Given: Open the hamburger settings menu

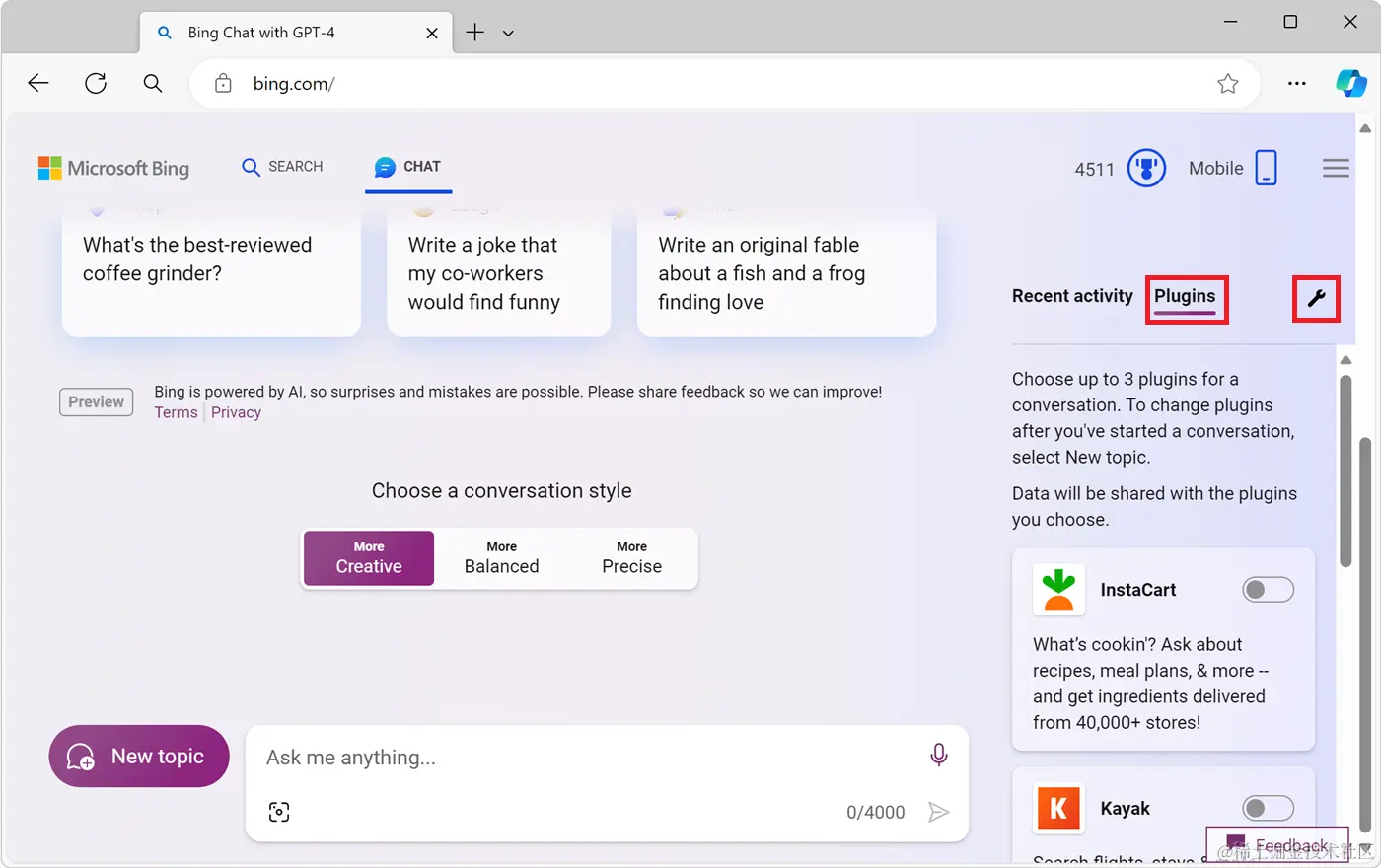Looking at the screenshot, I should coord(1336,168).
